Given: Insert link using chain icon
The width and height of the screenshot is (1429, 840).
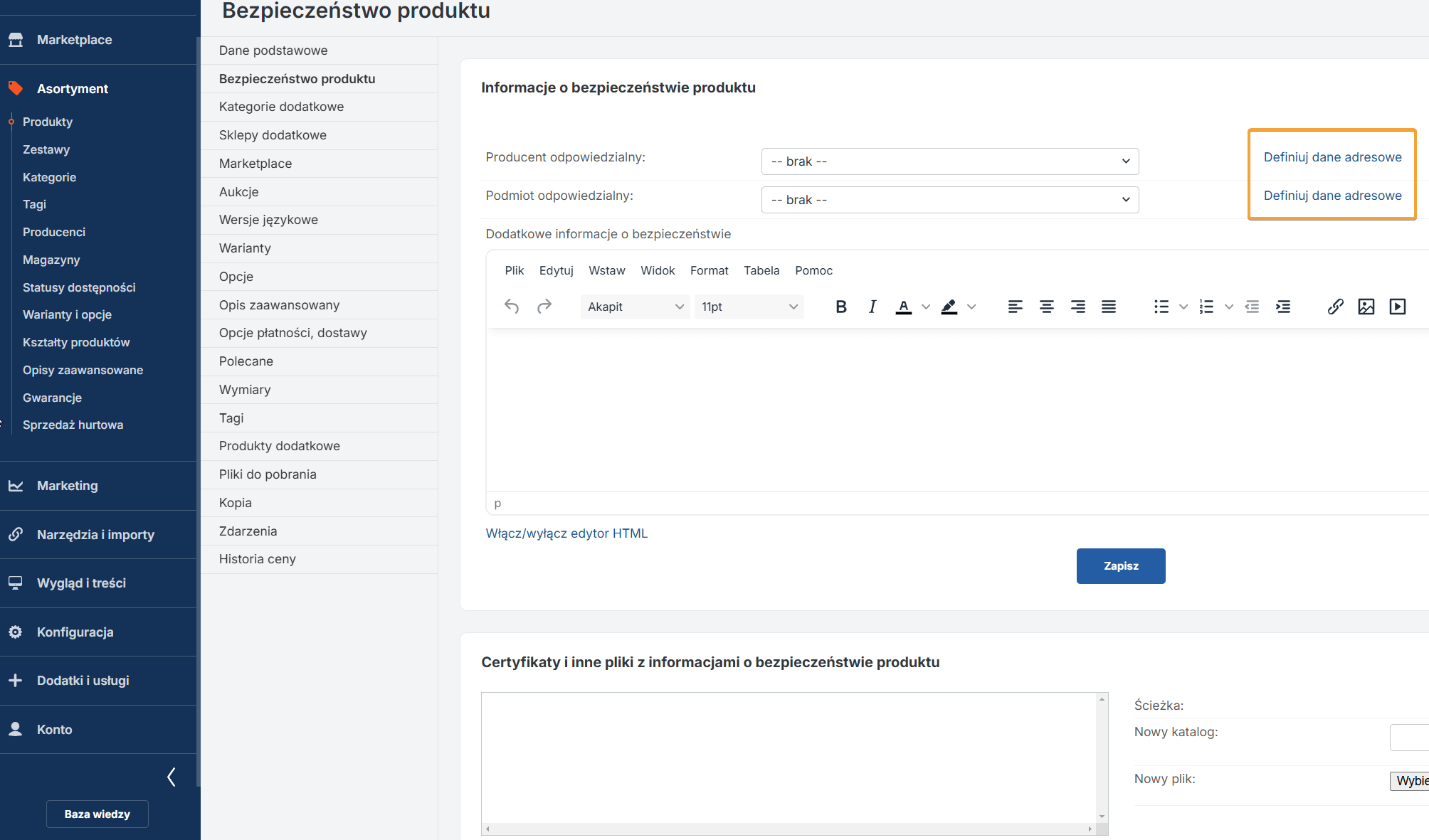Looking at the screenshot, I should [1335, 307].
